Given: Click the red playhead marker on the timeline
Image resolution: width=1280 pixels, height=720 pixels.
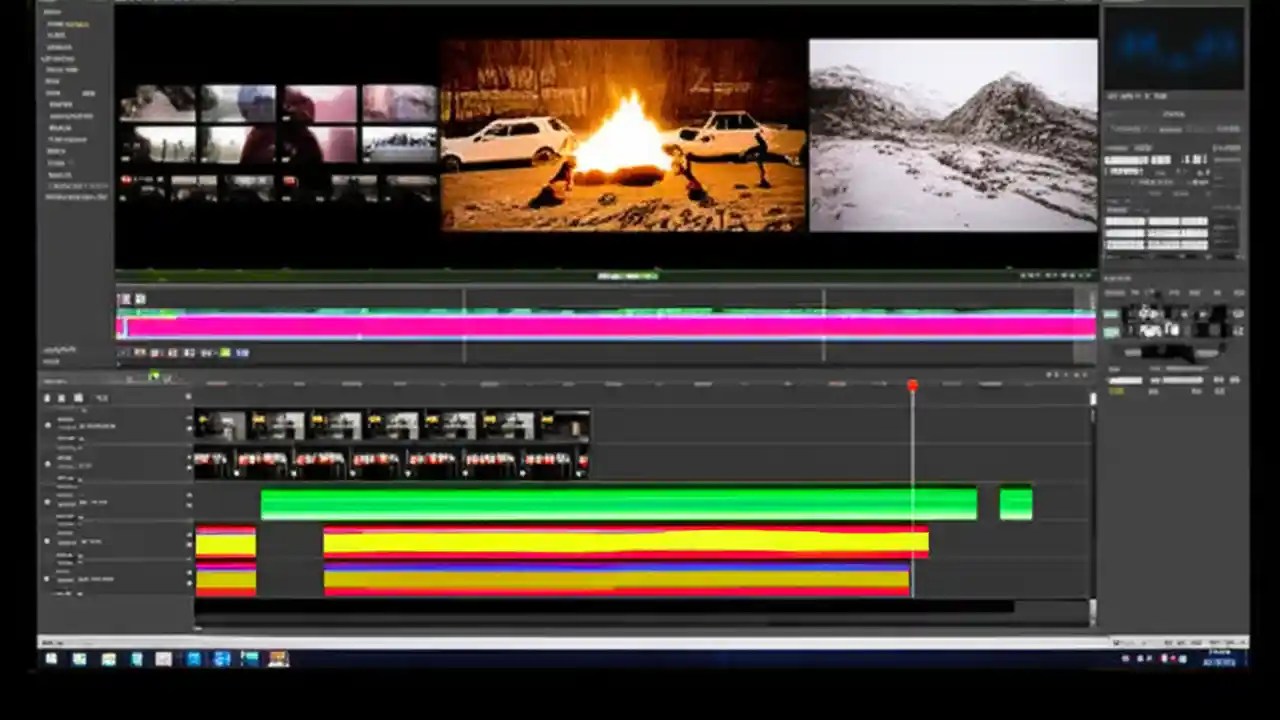Looking at the screenshot, I should tap(912, 385).
